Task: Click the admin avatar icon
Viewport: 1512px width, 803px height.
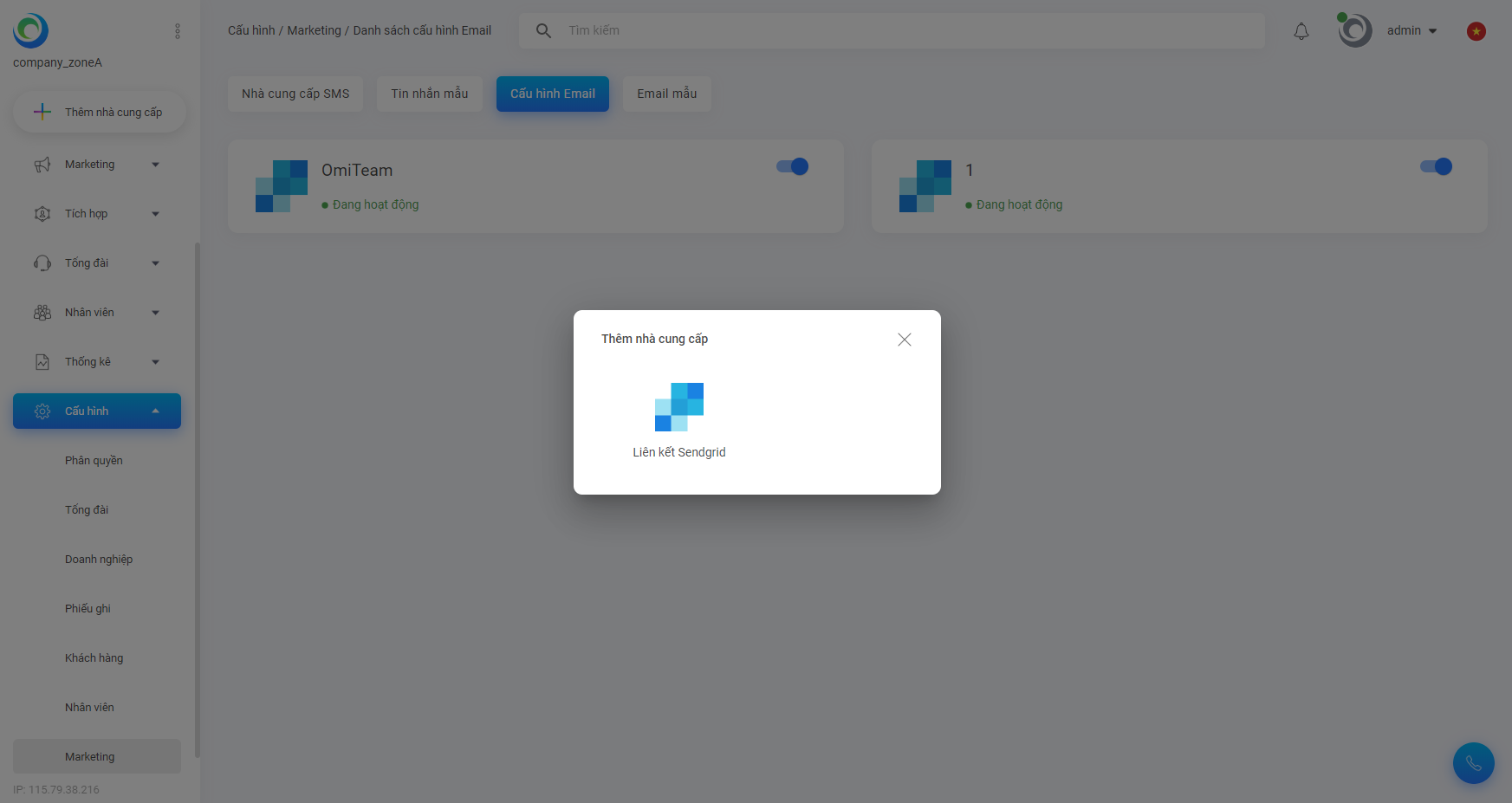Action: tap(1355, 30)
